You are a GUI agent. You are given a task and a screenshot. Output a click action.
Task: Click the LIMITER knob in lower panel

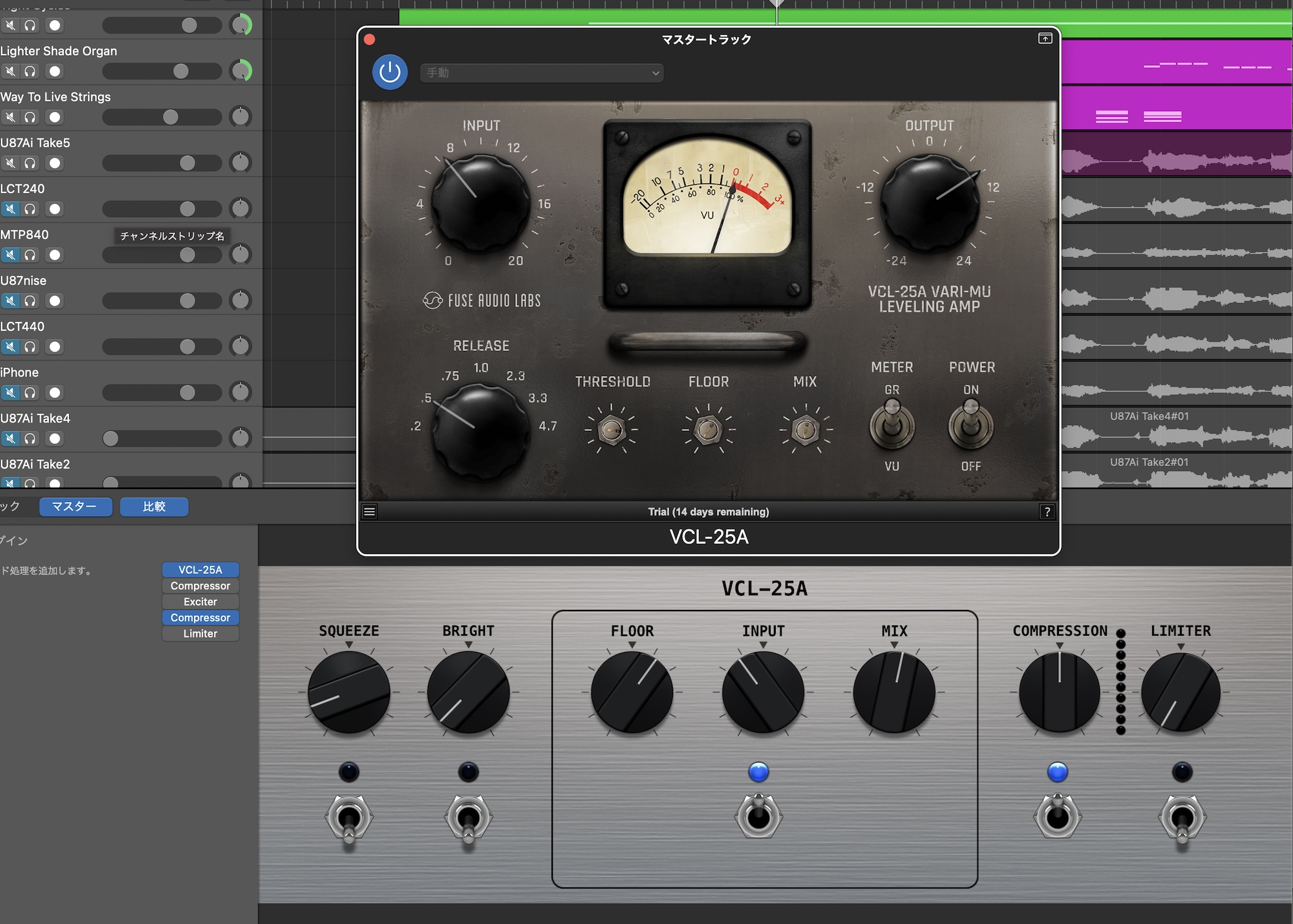(1181, 692)
